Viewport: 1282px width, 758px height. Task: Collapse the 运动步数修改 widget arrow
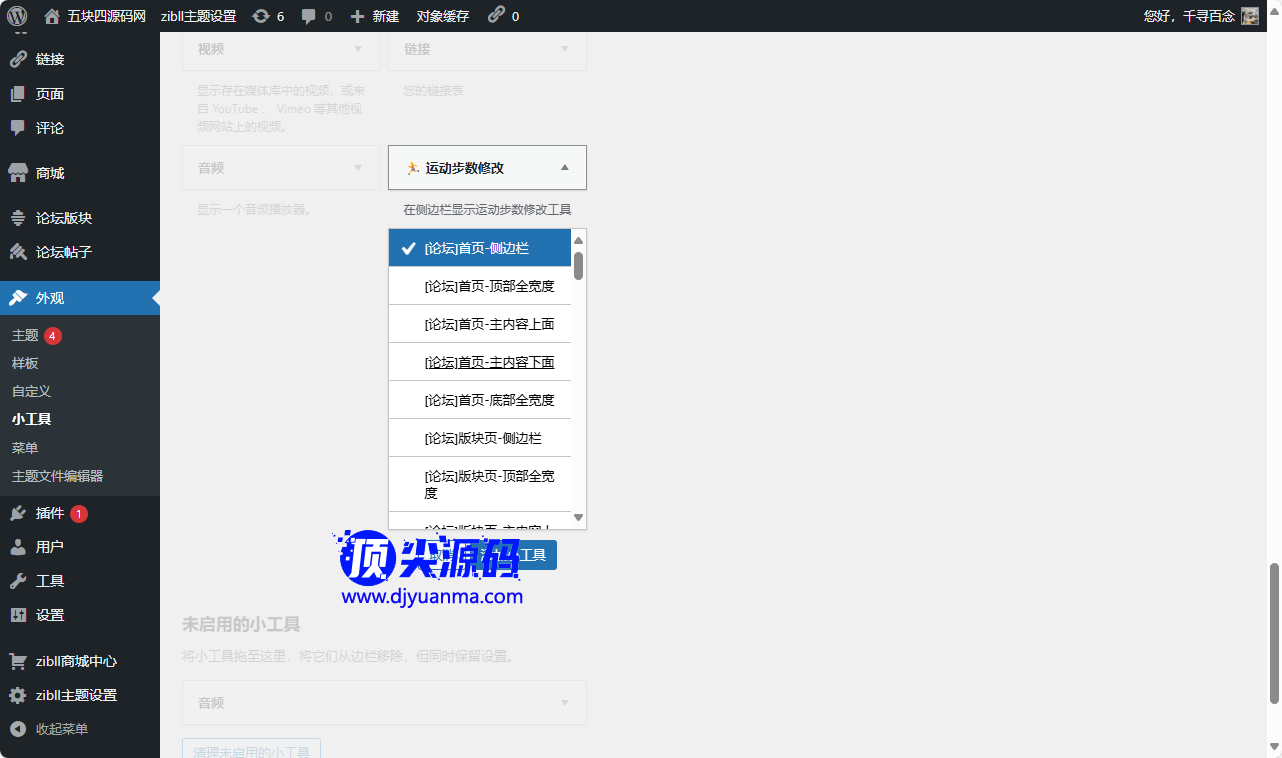564,168
